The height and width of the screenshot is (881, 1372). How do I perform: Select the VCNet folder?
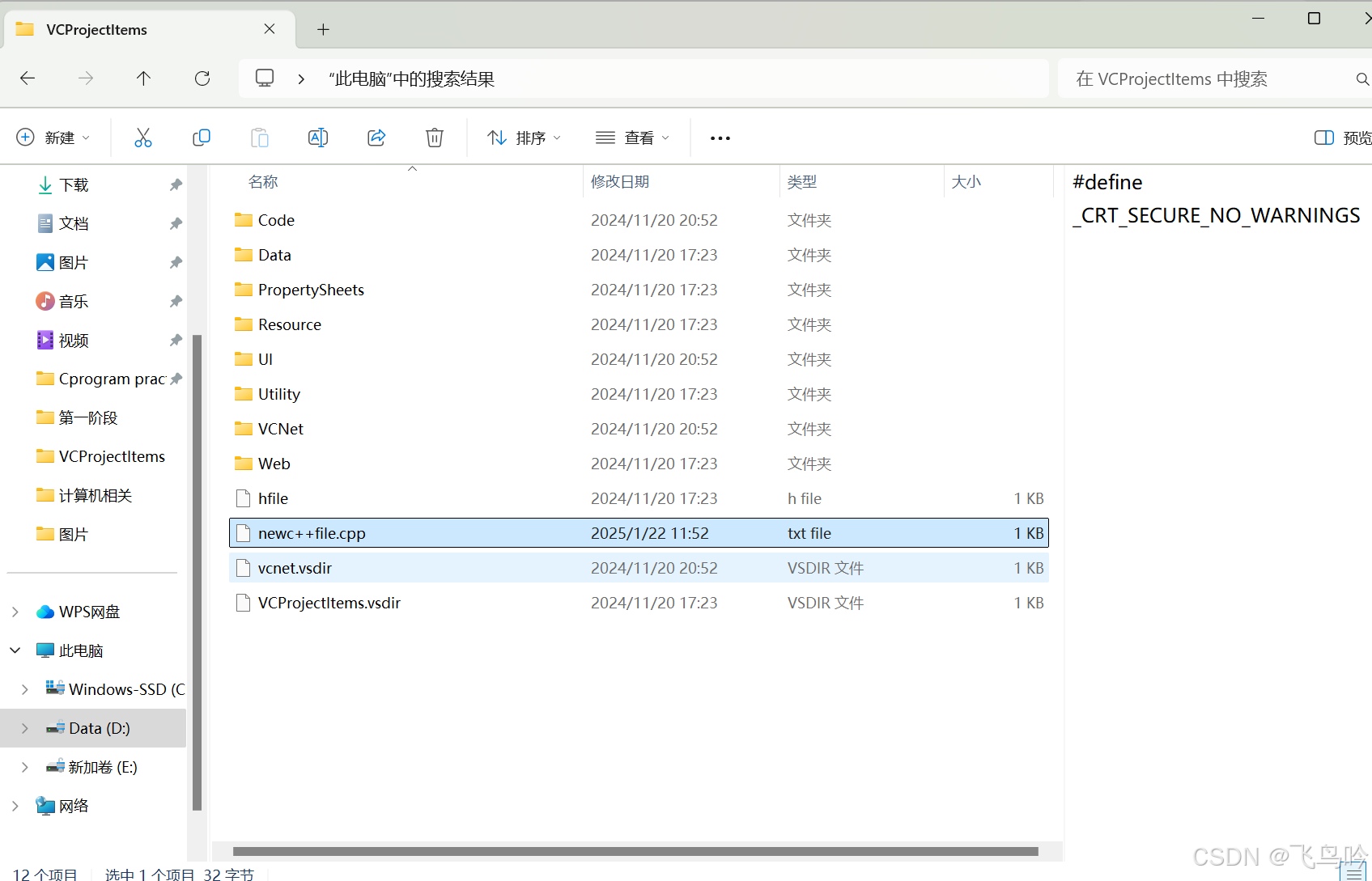tap(639, 429)
